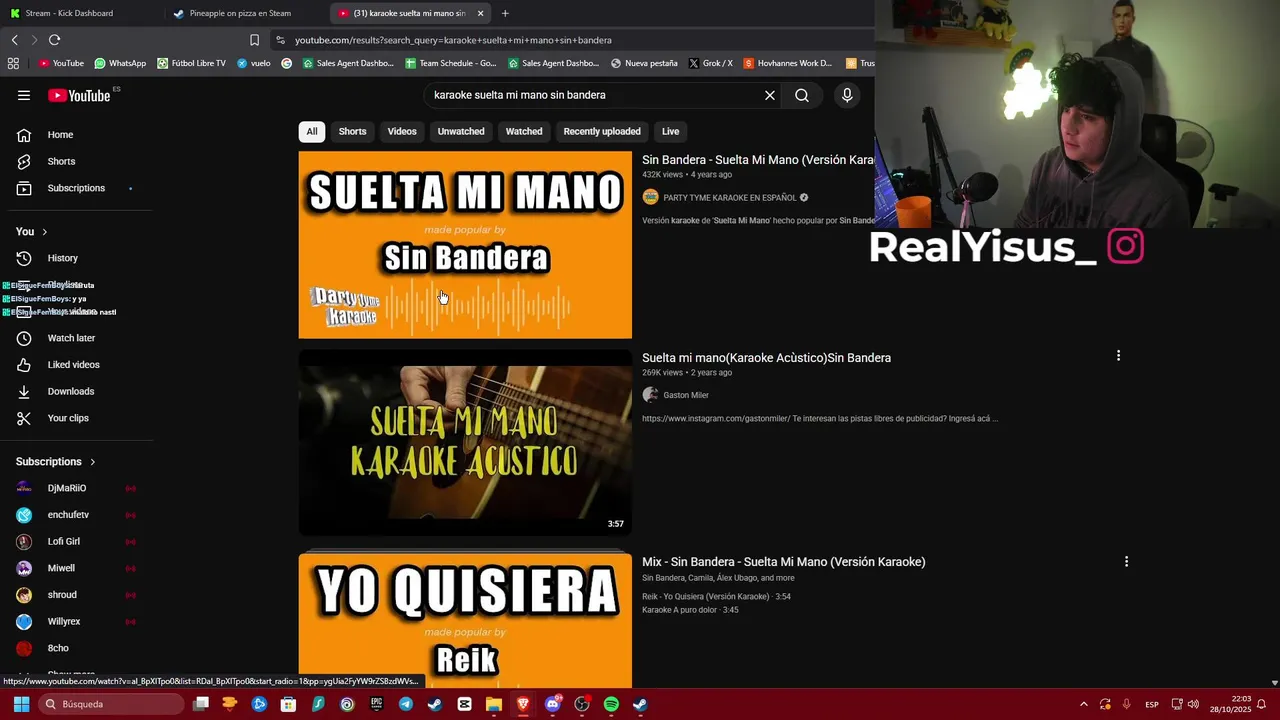Screen dimensions: 1280x720
Task: Expand the Subscriptions section header chevron
Action: tap(92, 462)
